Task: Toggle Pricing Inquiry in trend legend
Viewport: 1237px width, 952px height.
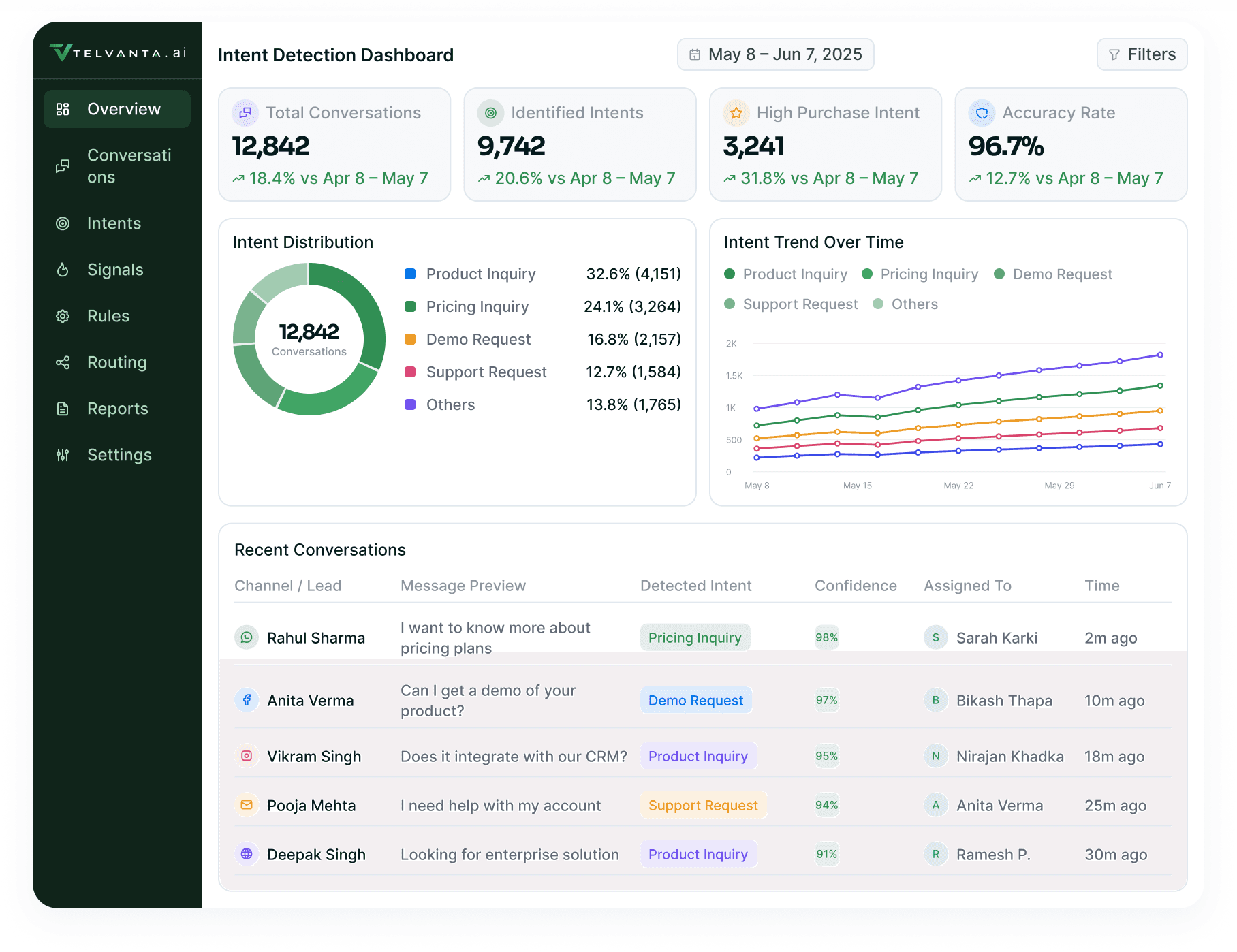Action: 920,274
